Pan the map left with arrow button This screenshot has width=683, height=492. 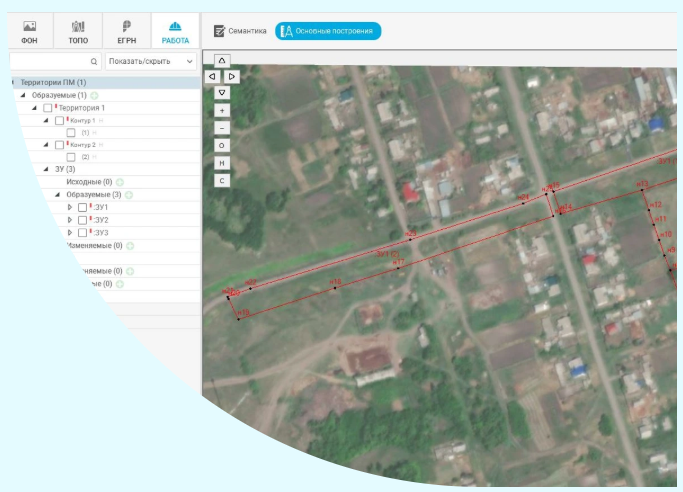[x=211, y=76]
